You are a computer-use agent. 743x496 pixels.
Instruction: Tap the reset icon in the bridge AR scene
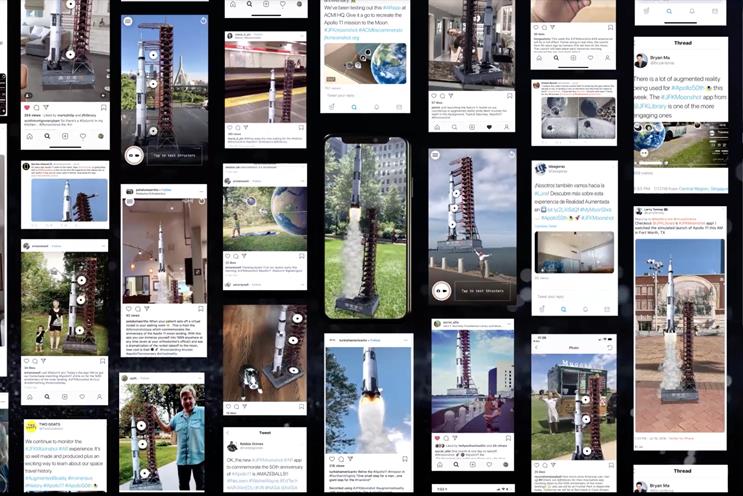coord(203,21)
